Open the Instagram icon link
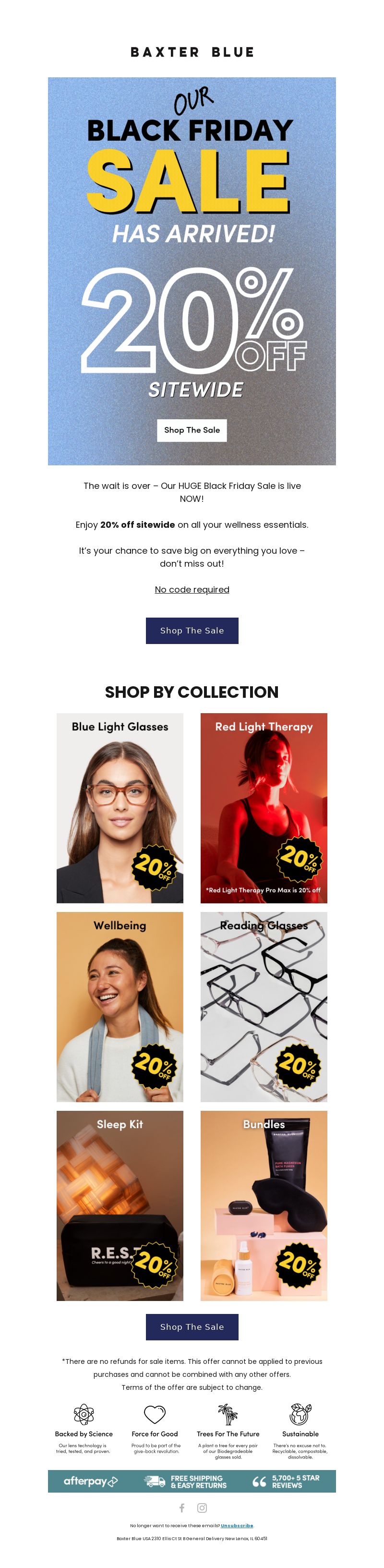Viewport: 384px width, 1568px height. point(202,1507)
